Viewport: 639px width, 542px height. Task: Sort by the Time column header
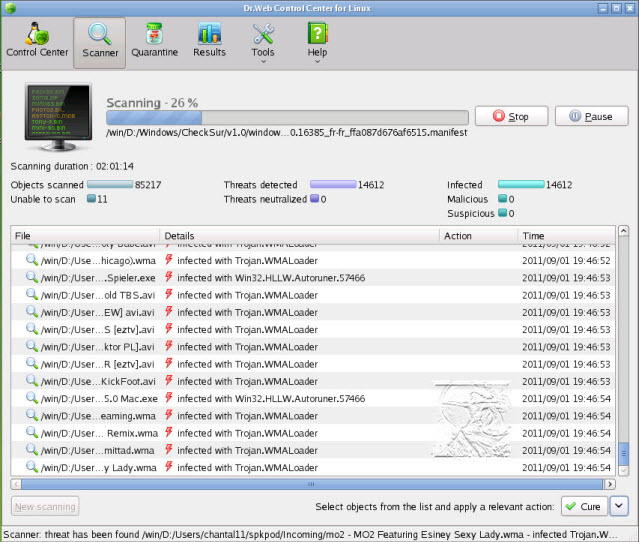click(x=566, y=236)
